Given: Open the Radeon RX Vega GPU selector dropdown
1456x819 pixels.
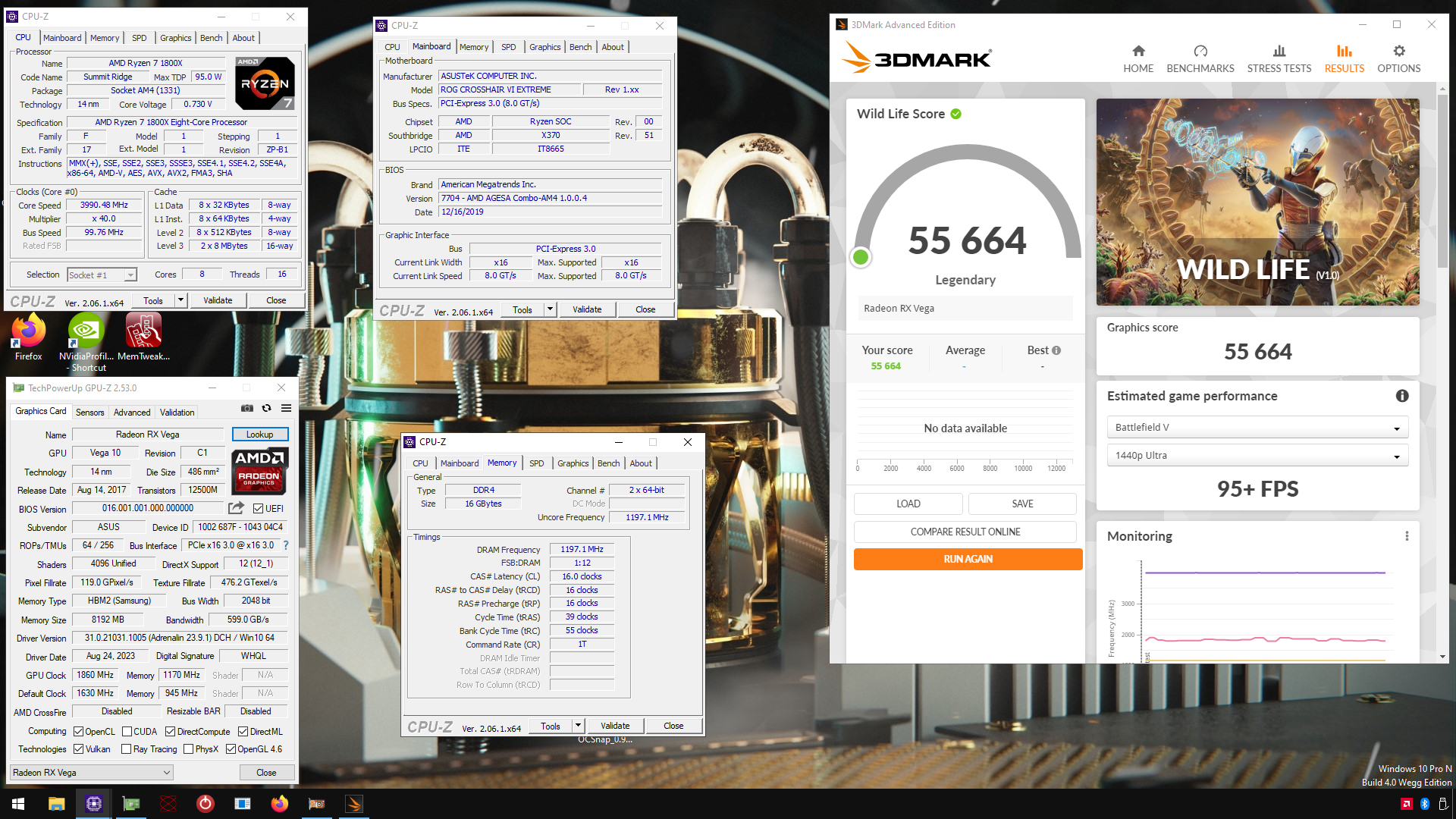Looking at the screenshot, I should (92, 773).
